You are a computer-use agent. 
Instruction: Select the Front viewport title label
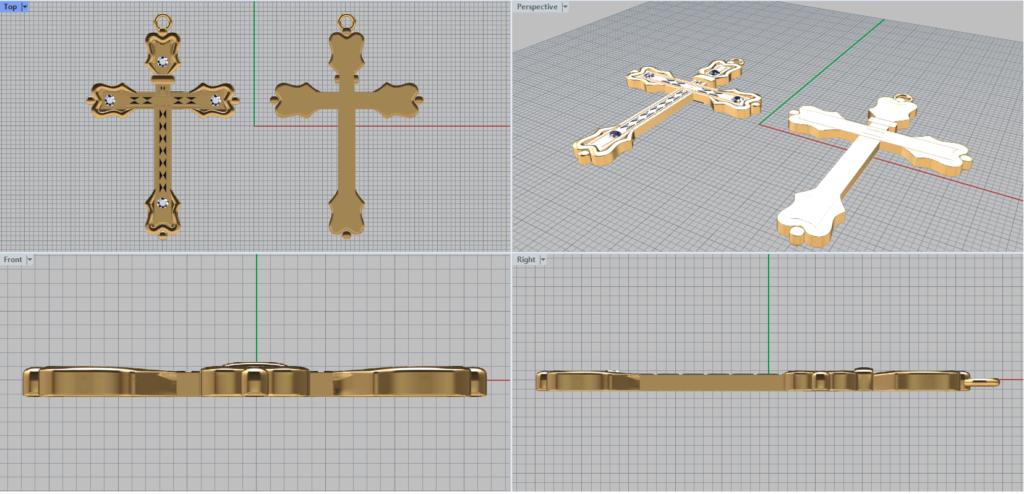click(13, 260)
